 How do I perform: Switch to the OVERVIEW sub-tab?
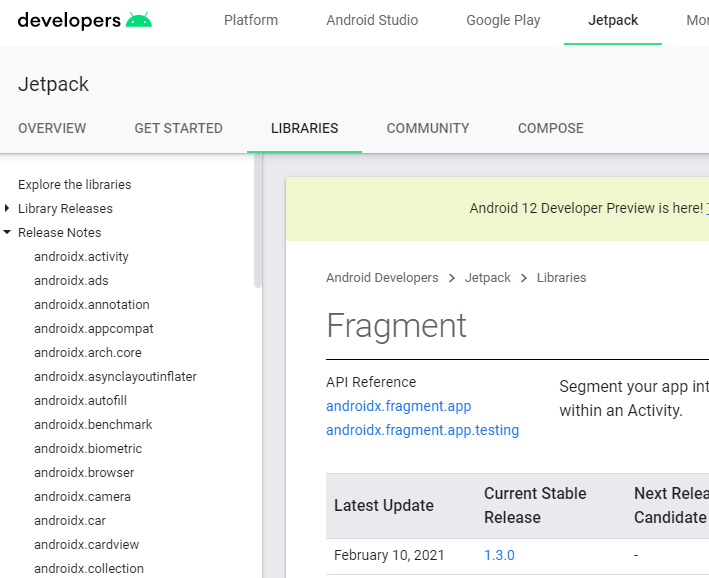[52, 128]
